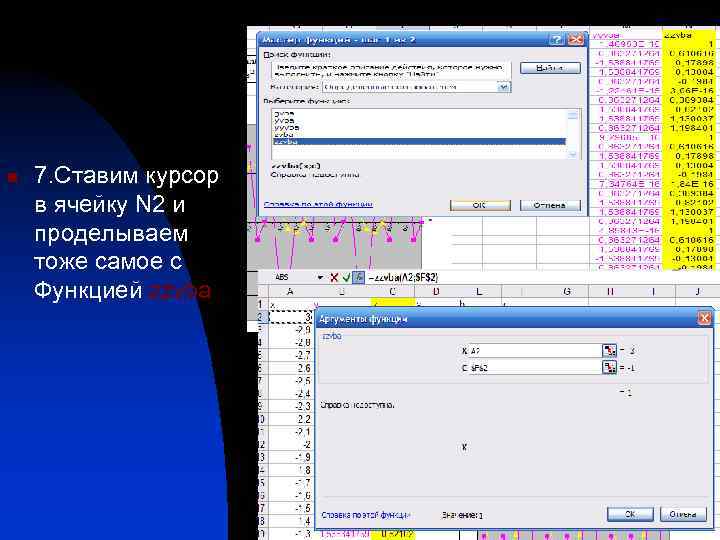Select column C header
Screen dimensions: 720x540
(393, 292)
